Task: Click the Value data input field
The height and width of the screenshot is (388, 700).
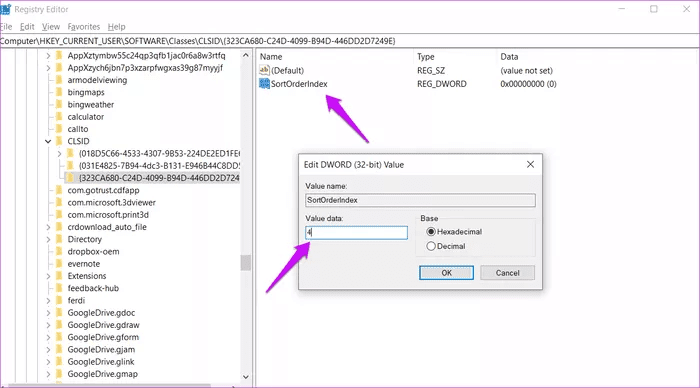Action: 356,232
